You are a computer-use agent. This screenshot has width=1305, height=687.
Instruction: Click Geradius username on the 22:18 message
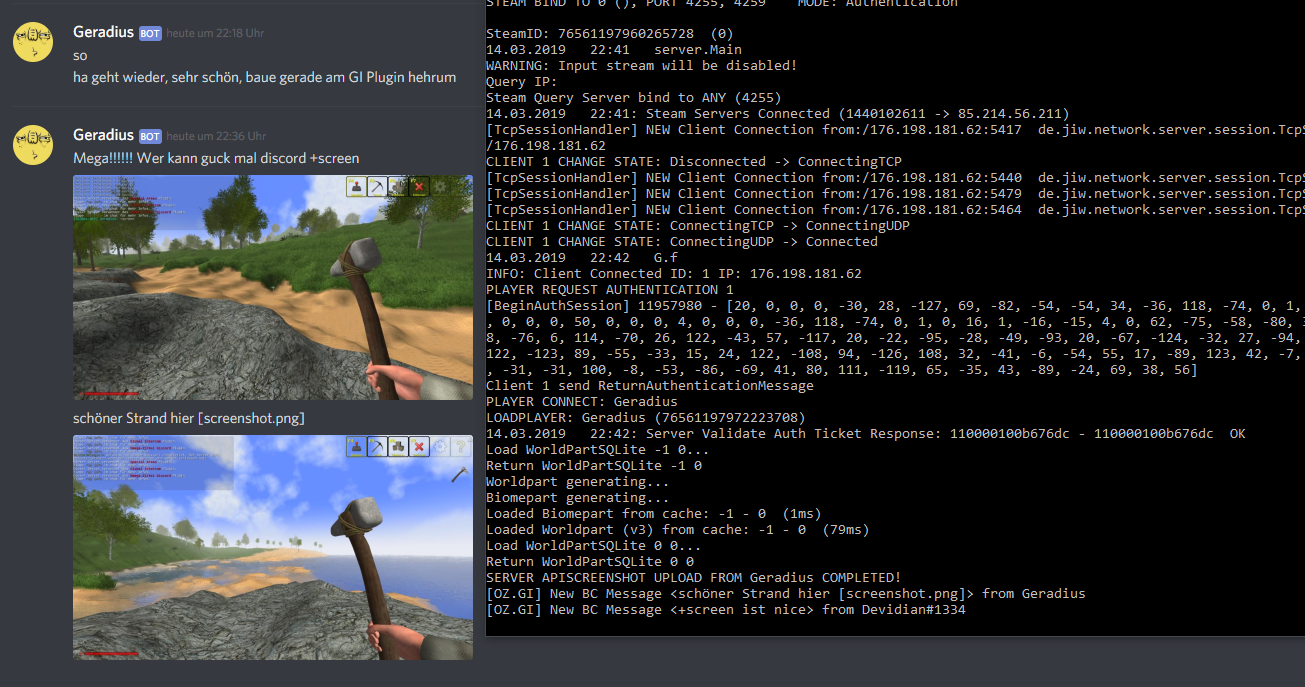pyautogui.click(x=103, y=32)
